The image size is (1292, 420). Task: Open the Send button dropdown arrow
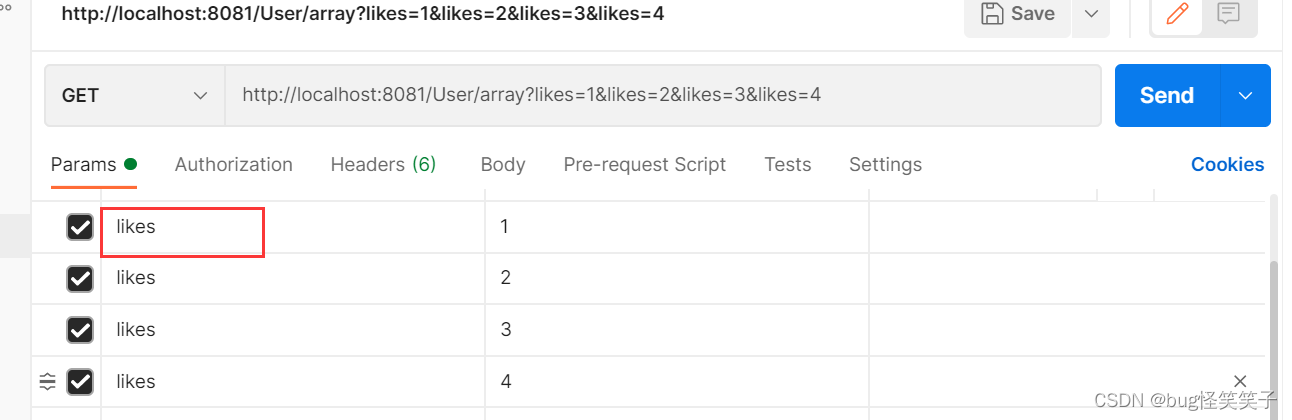pos(1245,96)
